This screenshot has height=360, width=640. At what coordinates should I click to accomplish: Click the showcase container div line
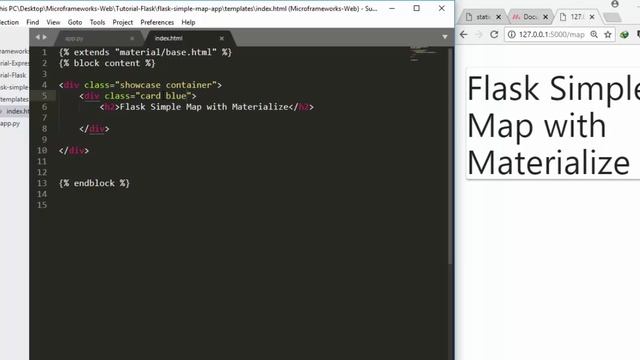[x=140, y=85]
